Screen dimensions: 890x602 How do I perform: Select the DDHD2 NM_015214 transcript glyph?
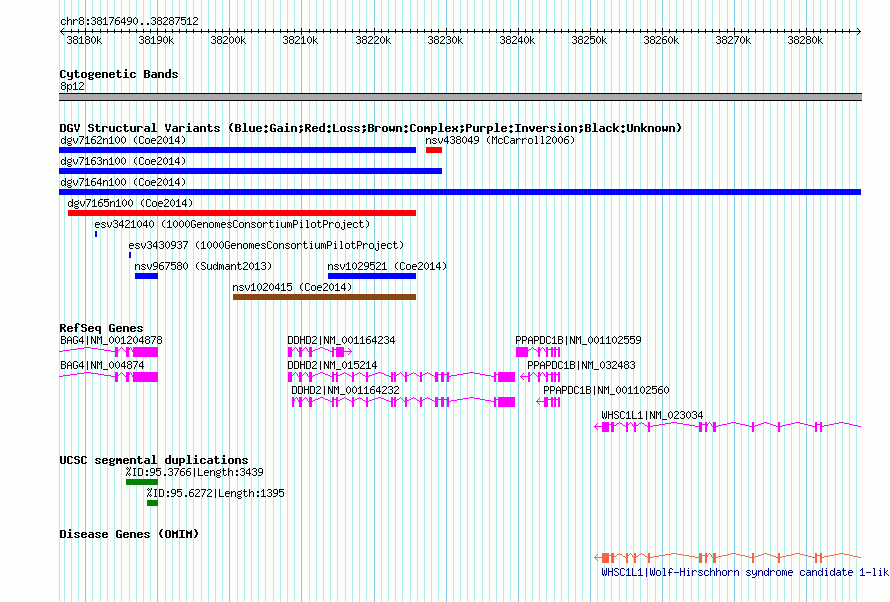[x=401, y=377]
